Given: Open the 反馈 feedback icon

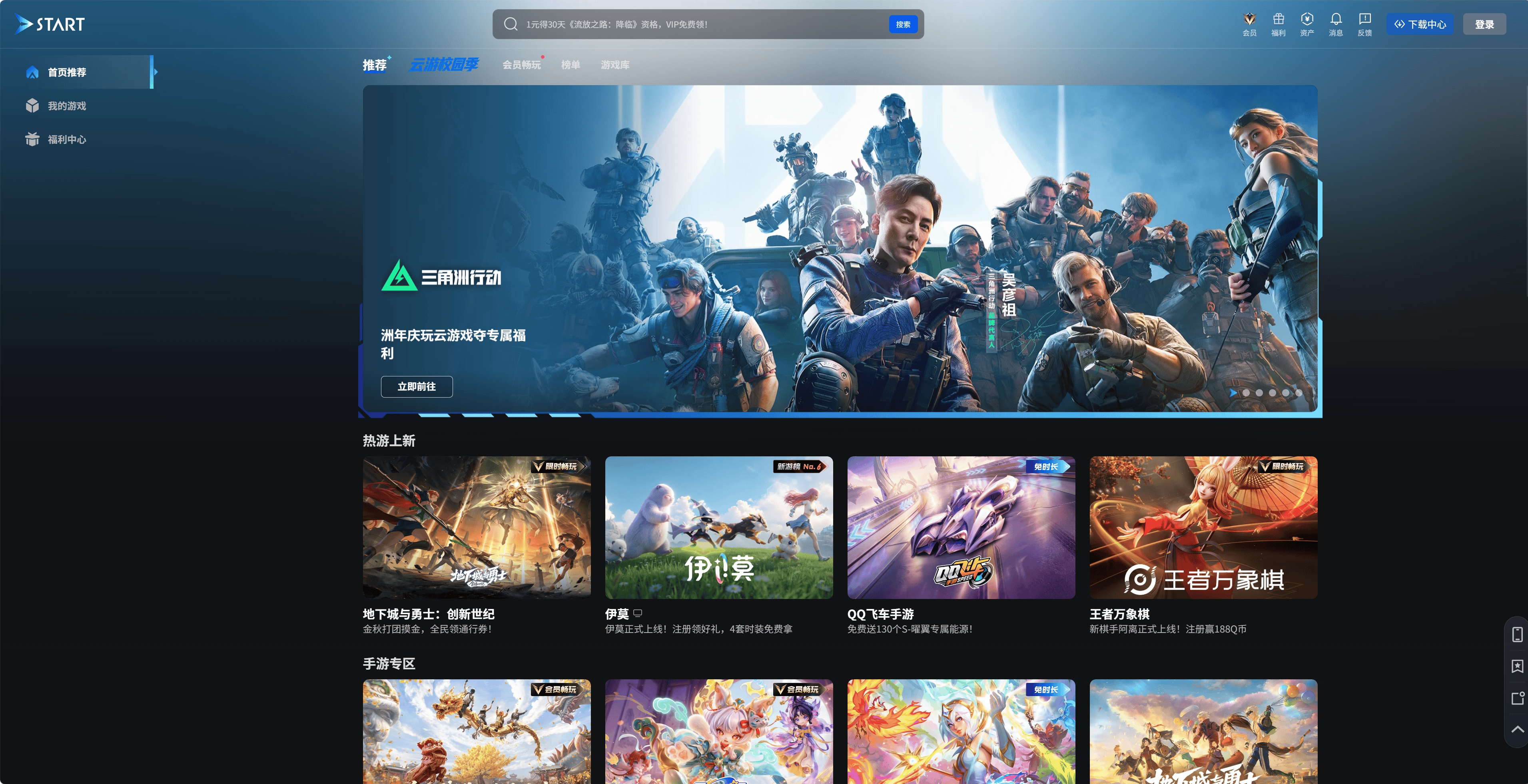Looking at the screenshot, I should (1365, 24).
